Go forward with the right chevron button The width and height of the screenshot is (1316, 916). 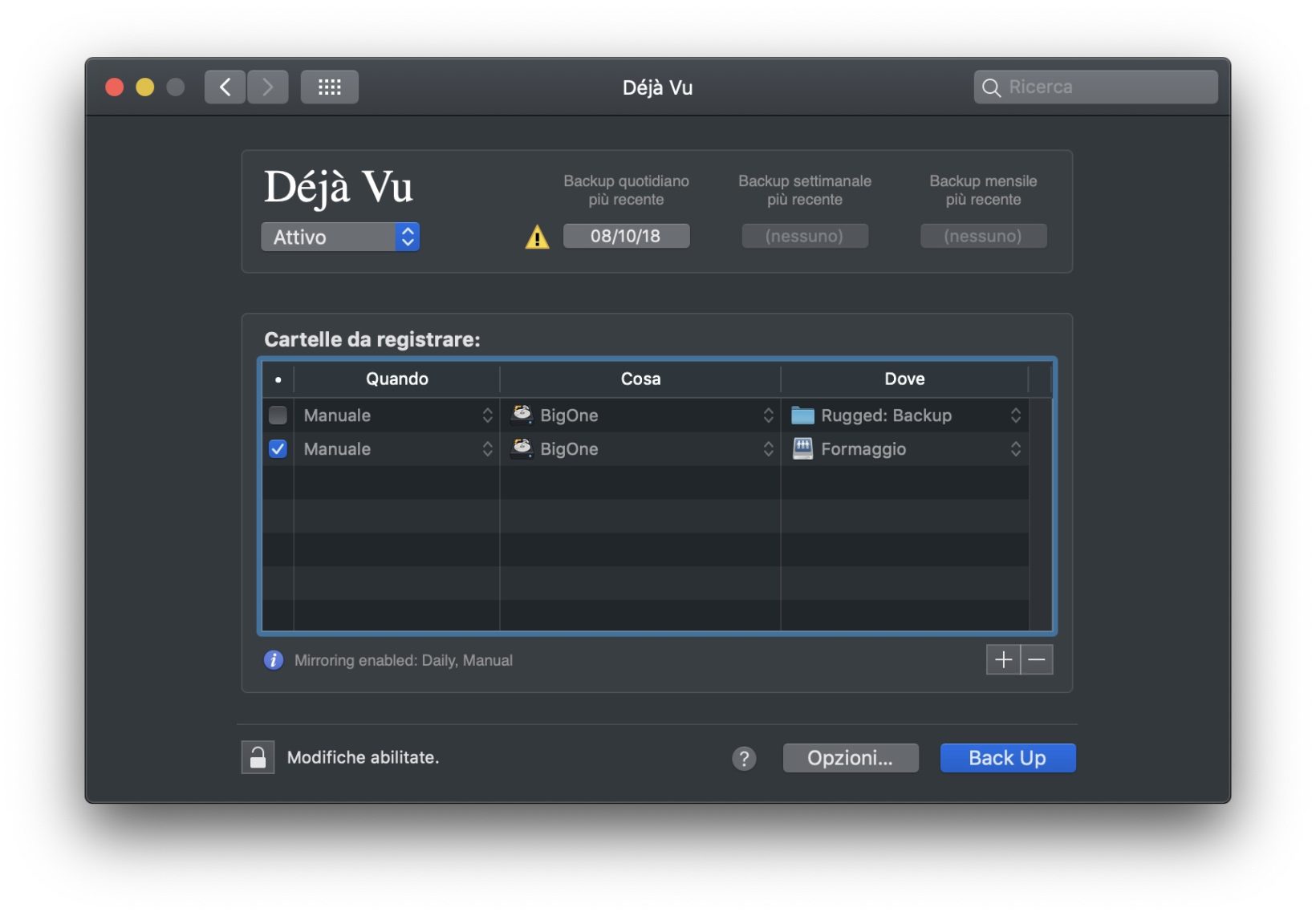267,87
